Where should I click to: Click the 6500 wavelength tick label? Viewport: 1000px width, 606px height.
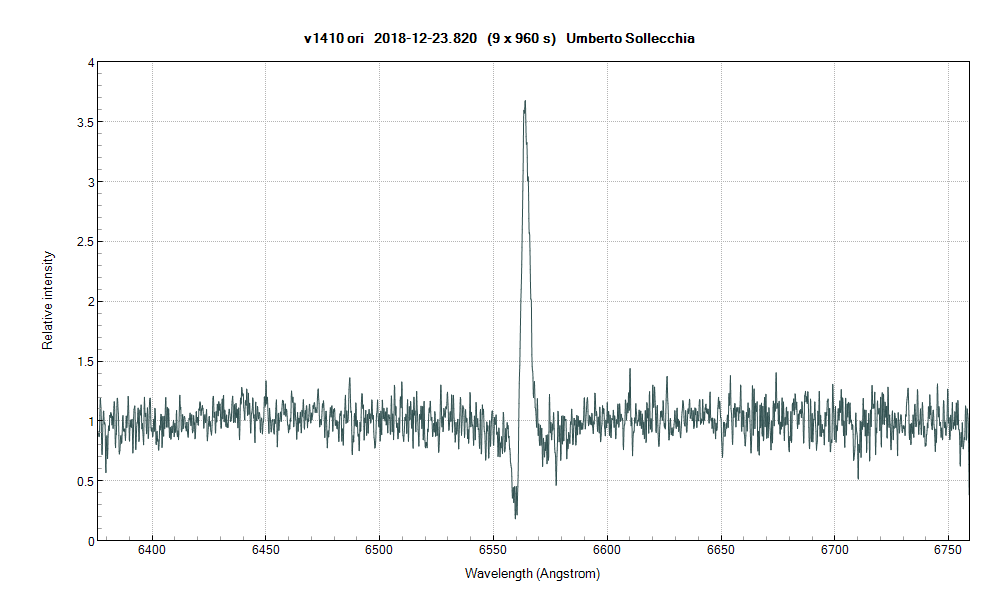pos(379,550)
